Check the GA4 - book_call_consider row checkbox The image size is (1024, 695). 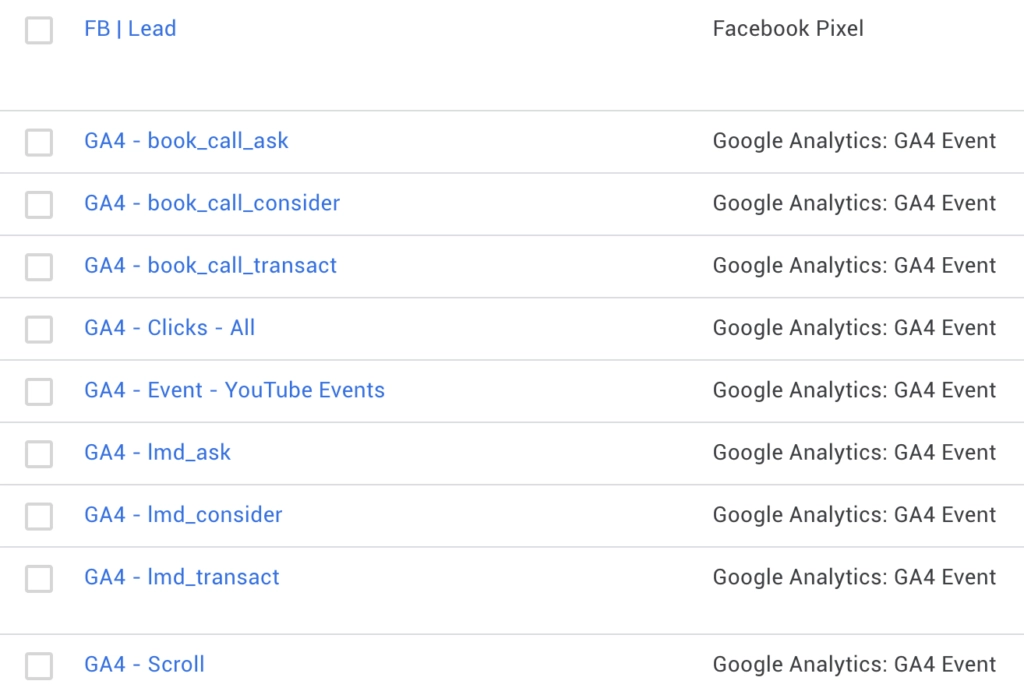tap(38, 204)
